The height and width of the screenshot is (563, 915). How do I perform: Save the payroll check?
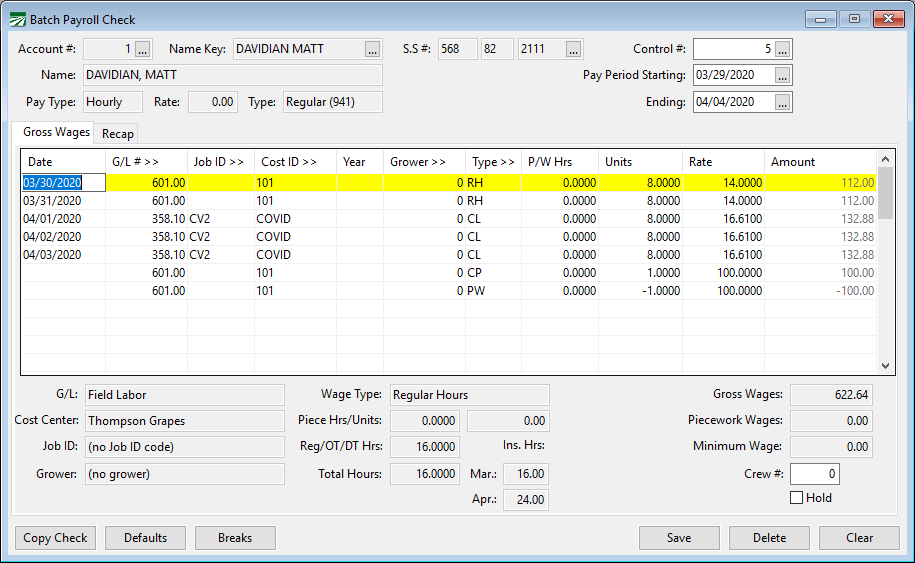tap(679, 538)
